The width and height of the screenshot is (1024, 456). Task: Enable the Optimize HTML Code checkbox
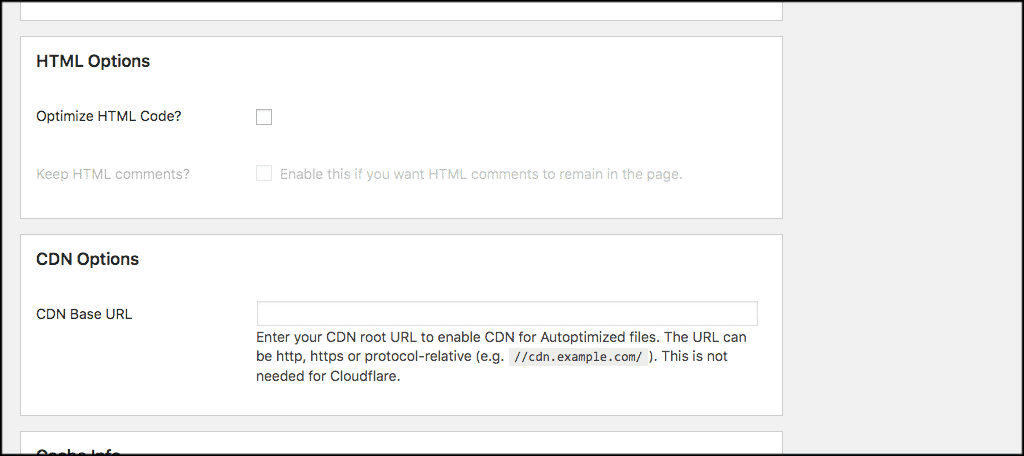coord(264,117)
